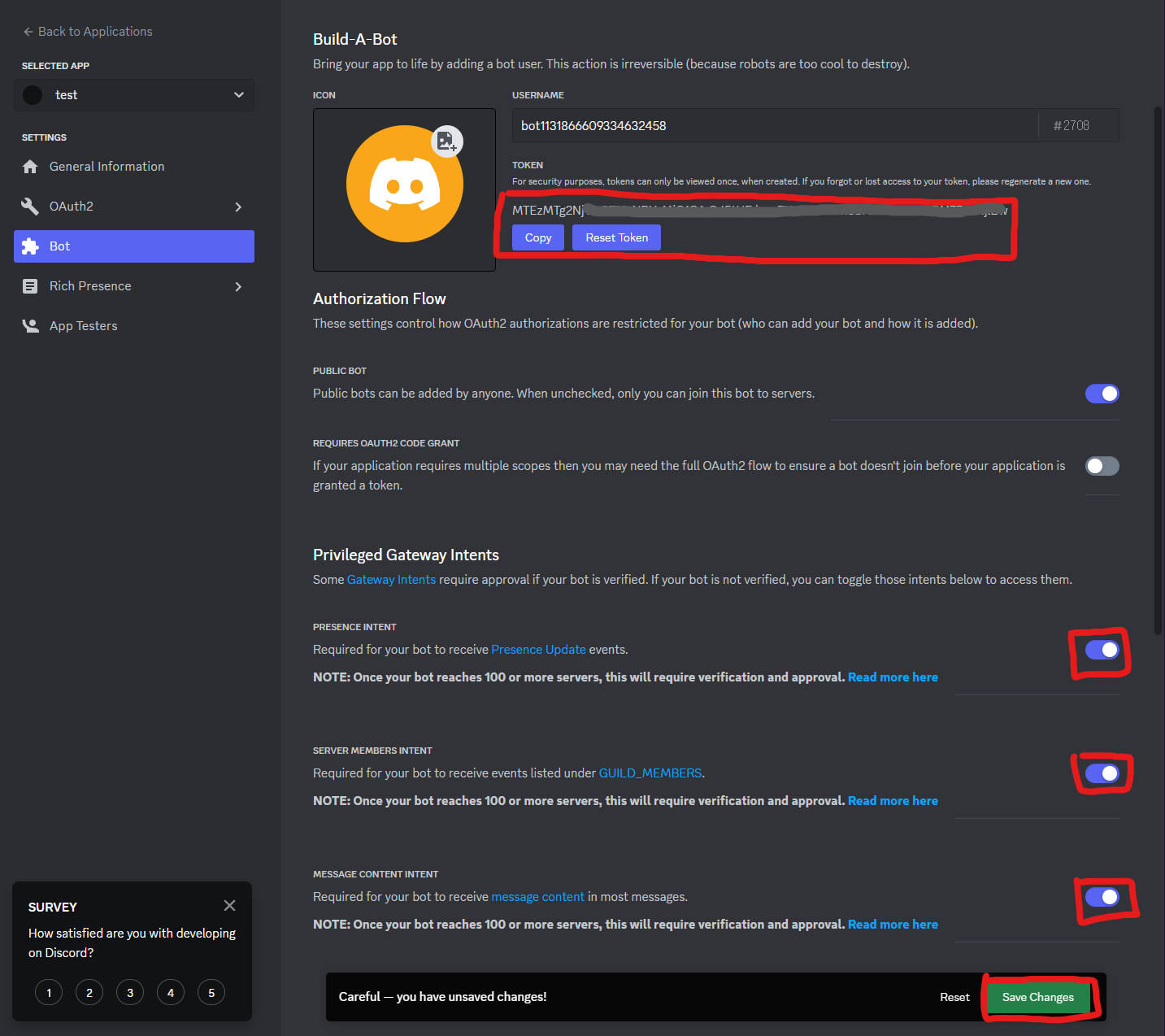Image resolution: width=1165 pixels, height=1036 pixels.
Task: Select survey rating 4
Action: click(x=171, y=992)
